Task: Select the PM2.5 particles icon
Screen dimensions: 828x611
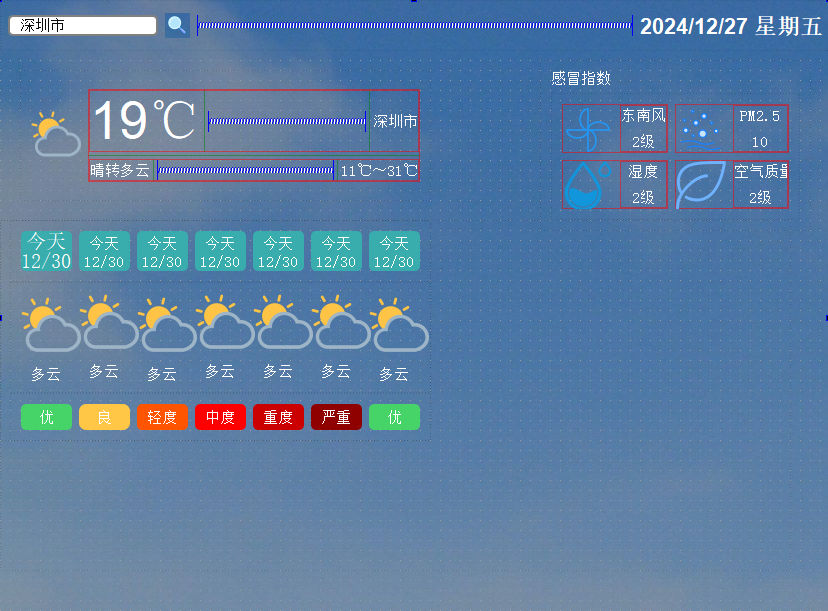Action: (x=702, y=129)
